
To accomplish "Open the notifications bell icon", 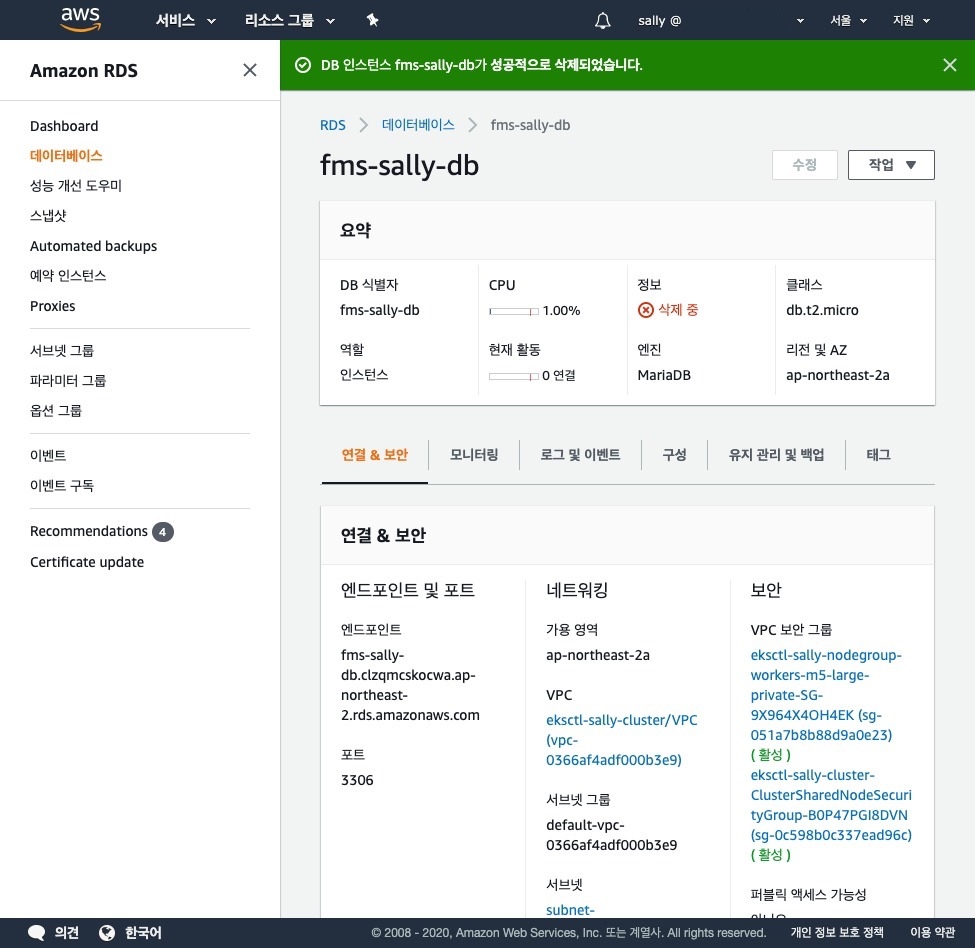I will point(602,20).
